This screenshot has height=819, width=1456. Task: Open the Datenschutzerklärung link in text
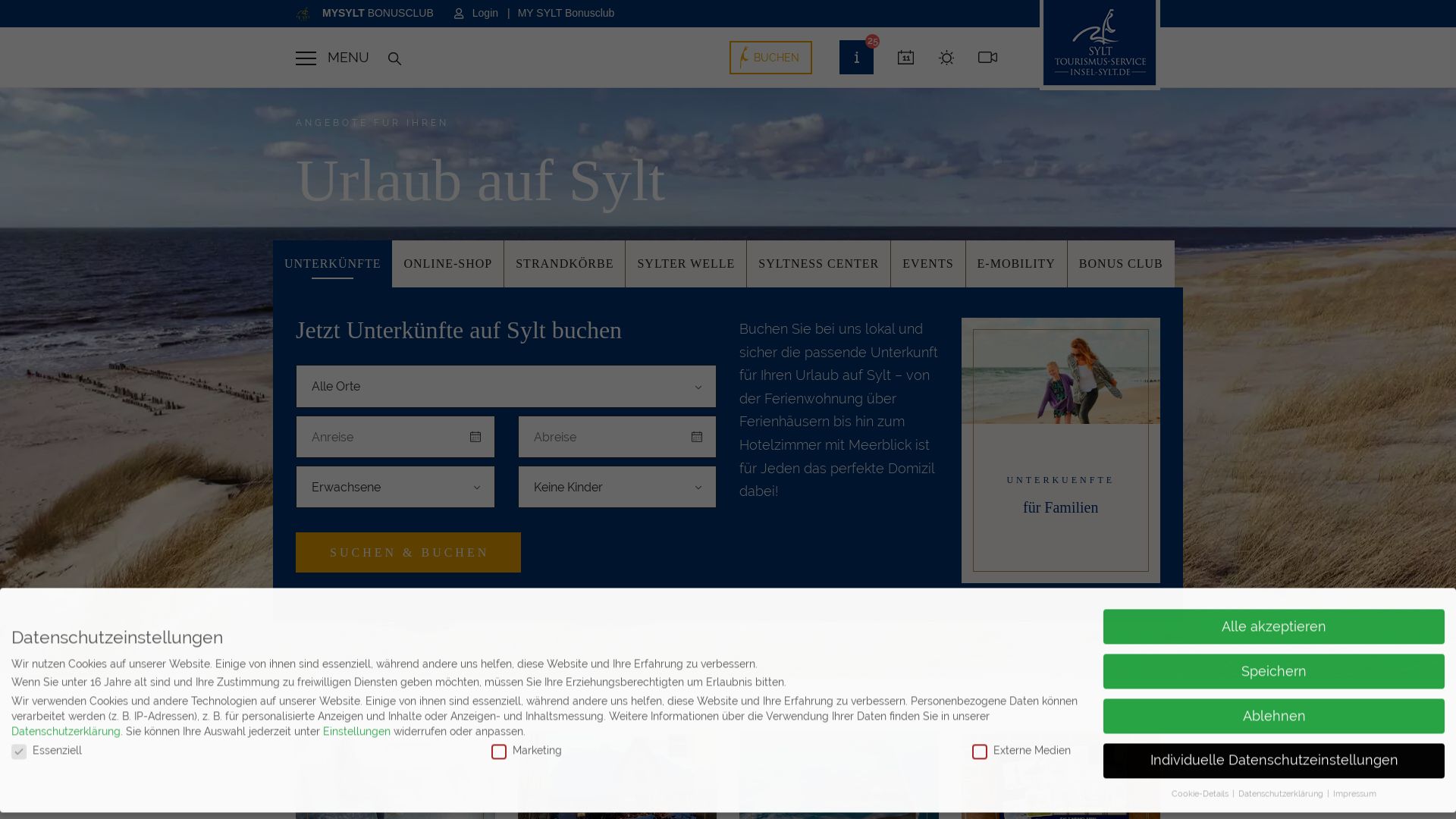point(66,732)
